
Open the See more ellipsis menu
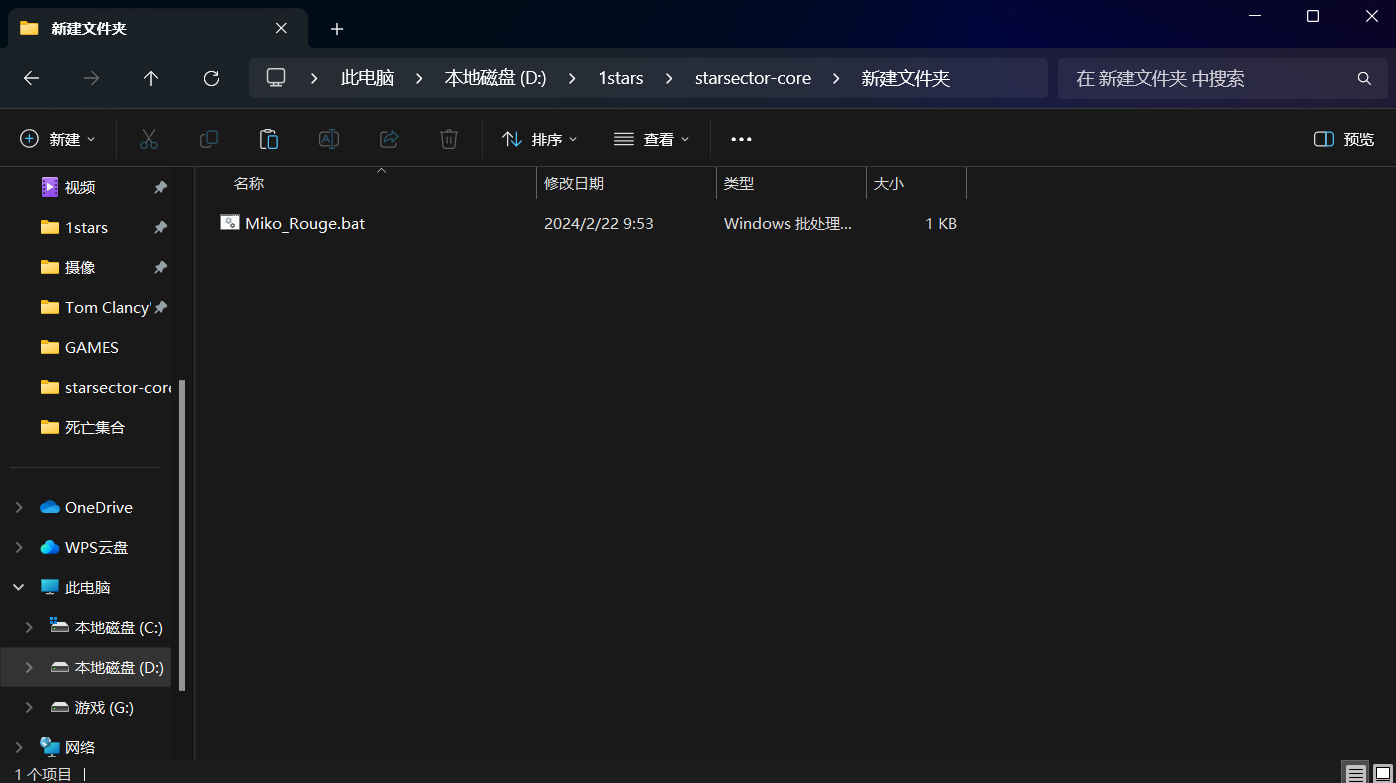(740, 139)
